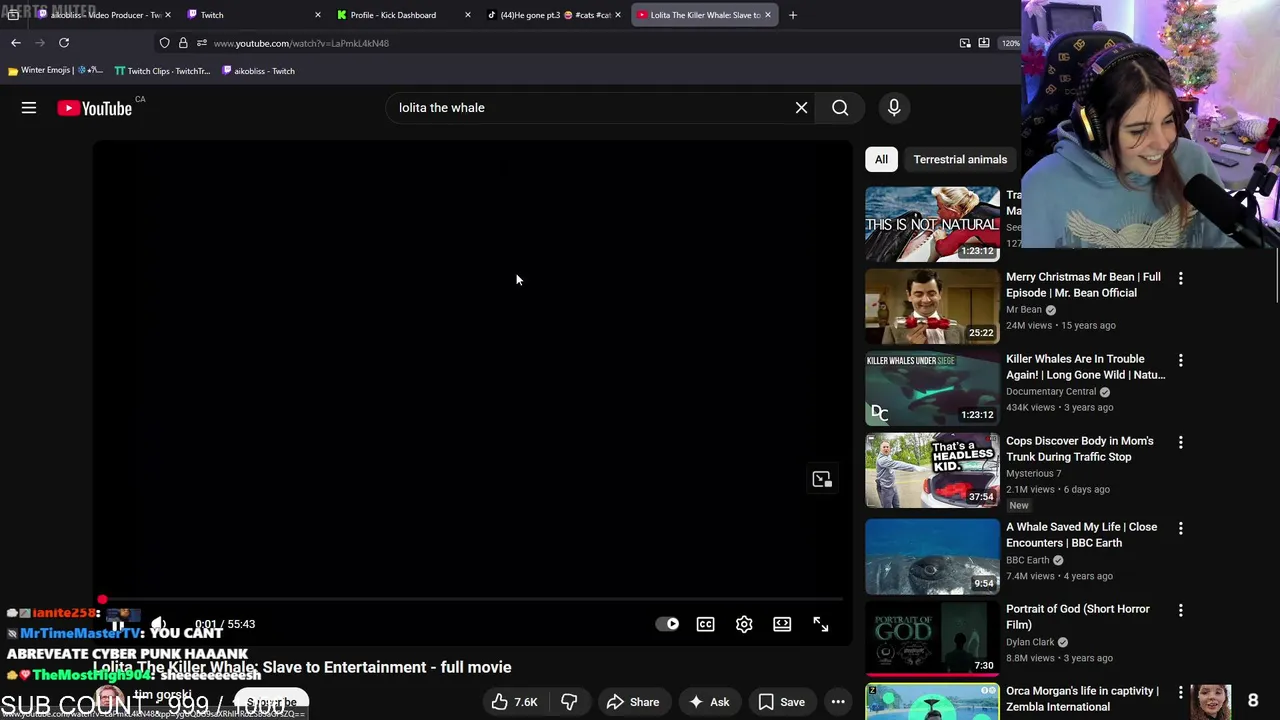Click the info card icon on the video
Viewport: 1280px width, 720px height.
[822, 480]
